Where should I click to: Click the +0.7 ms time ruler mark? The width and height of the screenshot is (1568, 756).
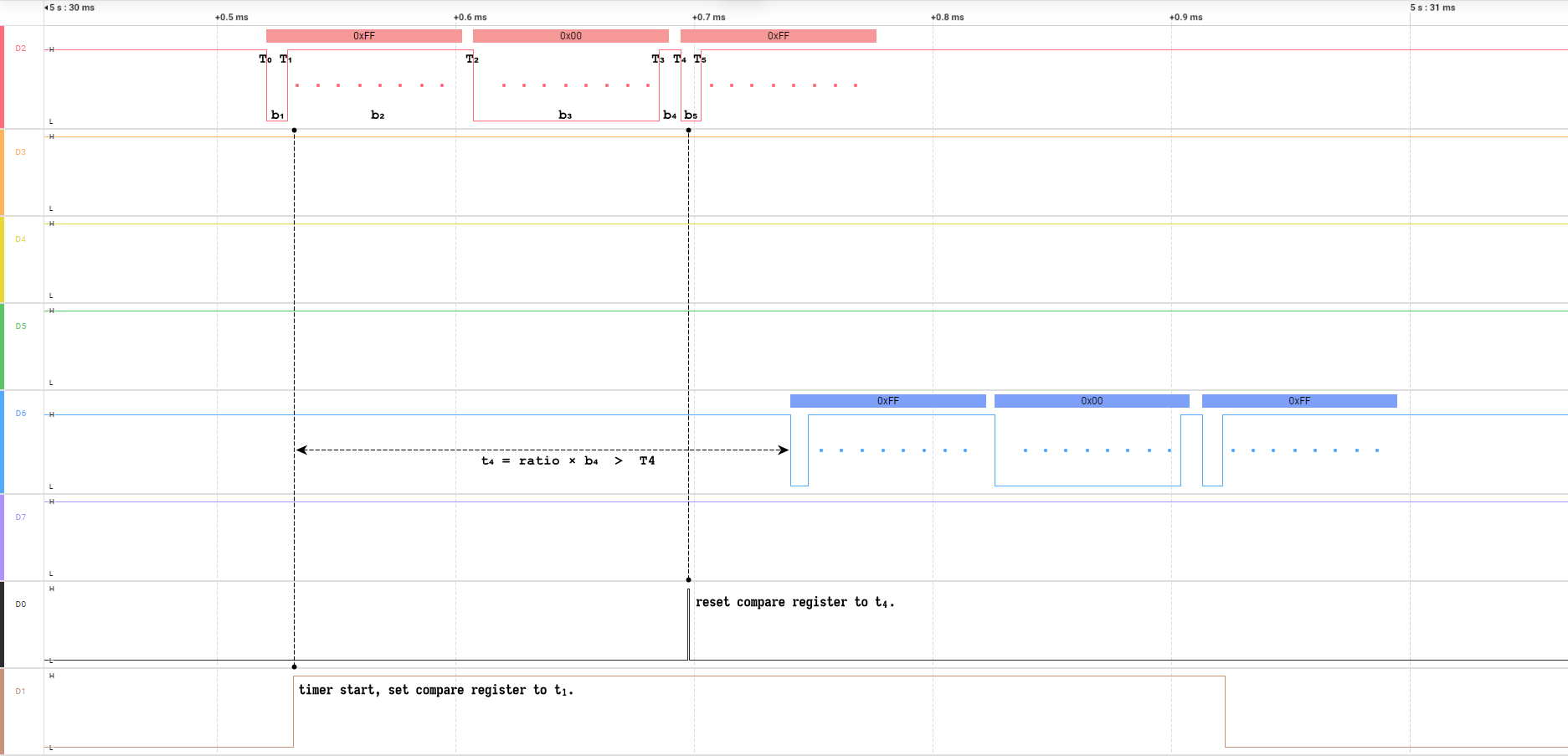(708, 18)
